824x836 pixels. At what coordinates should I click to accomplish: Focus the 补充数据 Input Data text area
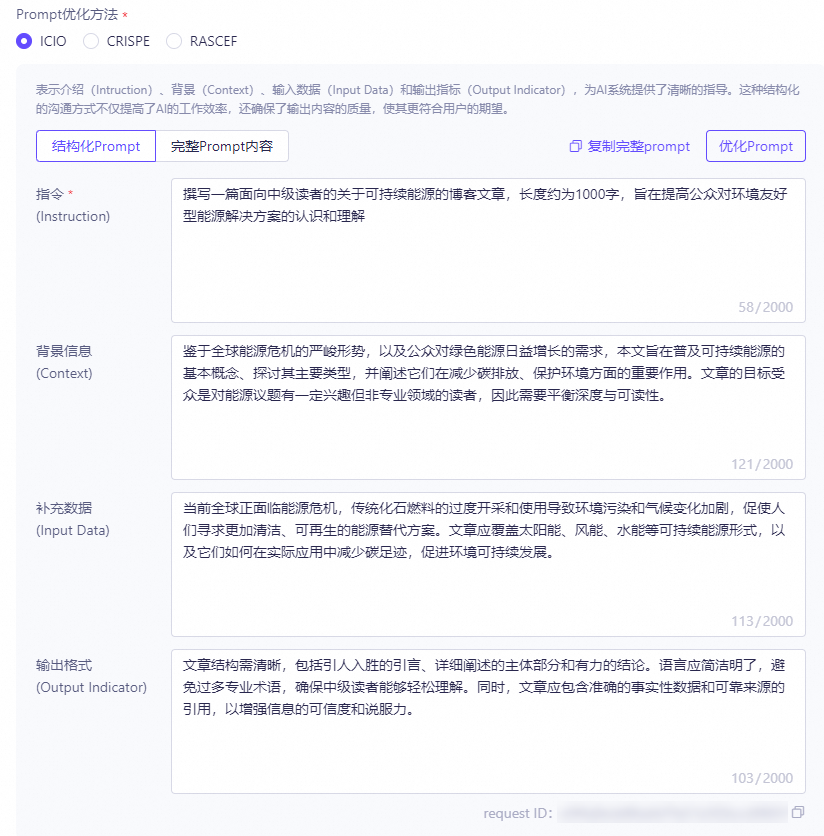coord(488,565)
